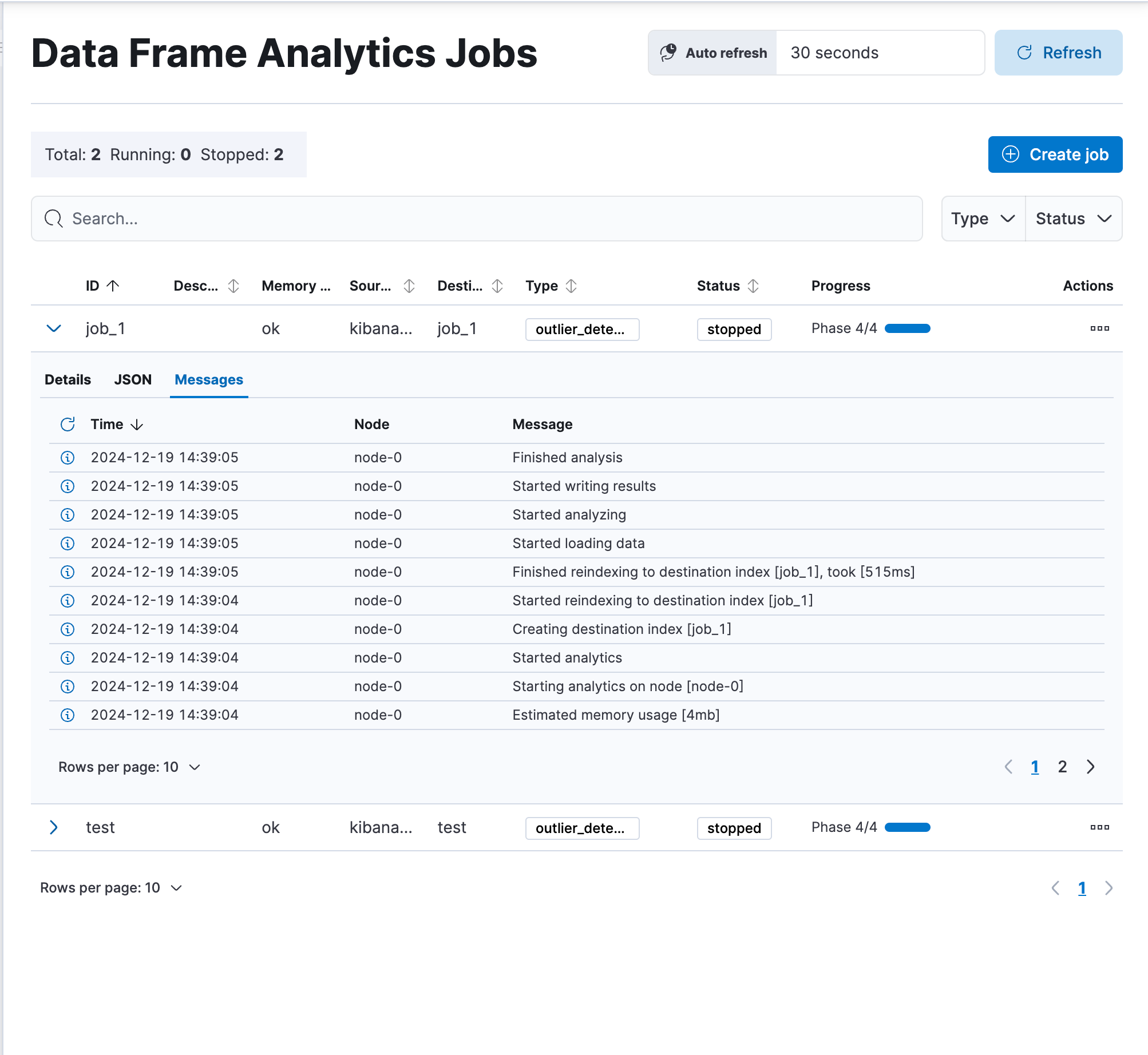Click the test job progress bar

(x=908, y=827)
